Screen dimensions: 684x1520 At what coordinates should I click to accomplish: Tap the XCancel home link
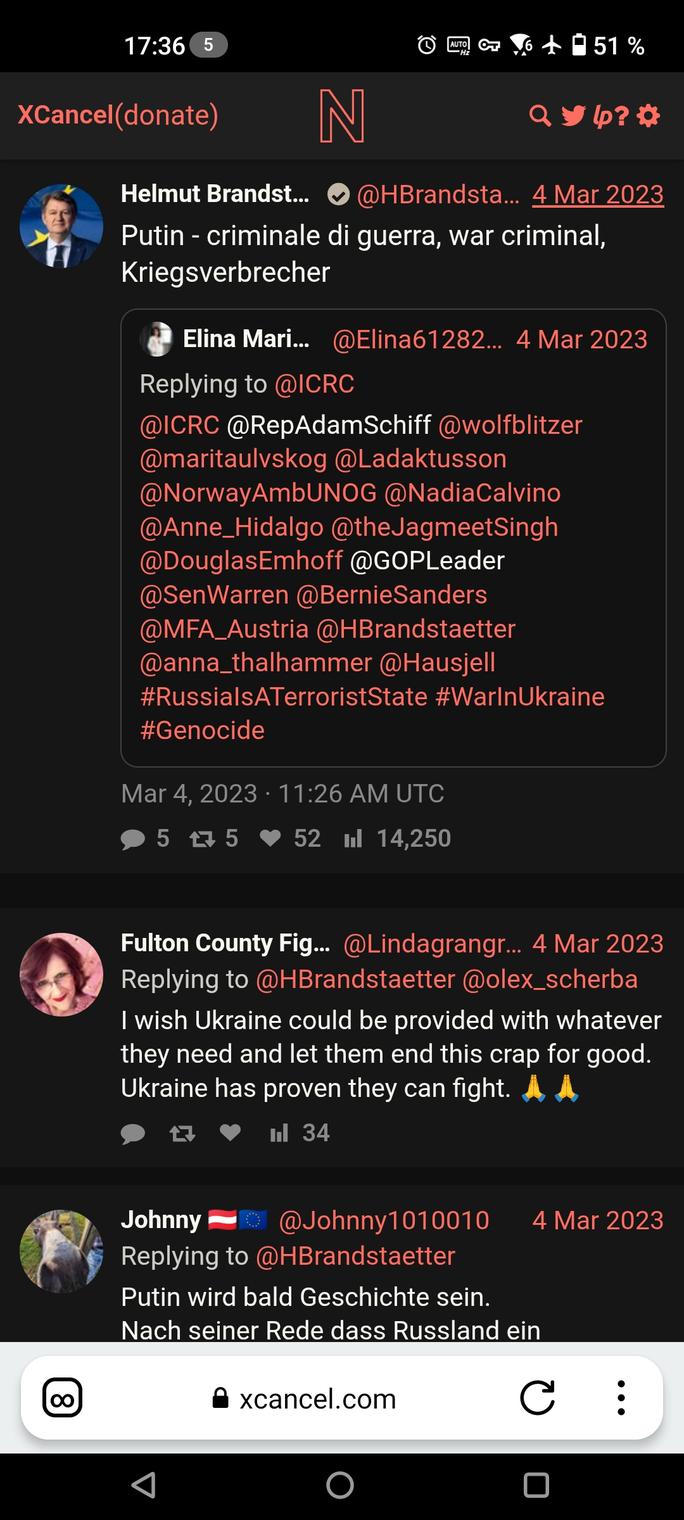pos(65,116)
